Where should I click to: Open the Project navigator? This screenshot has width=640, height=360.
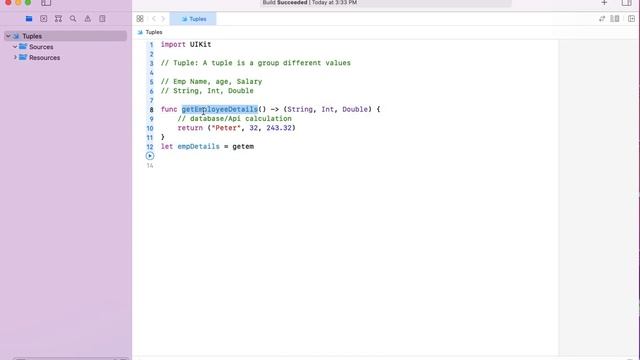(29, 19)
